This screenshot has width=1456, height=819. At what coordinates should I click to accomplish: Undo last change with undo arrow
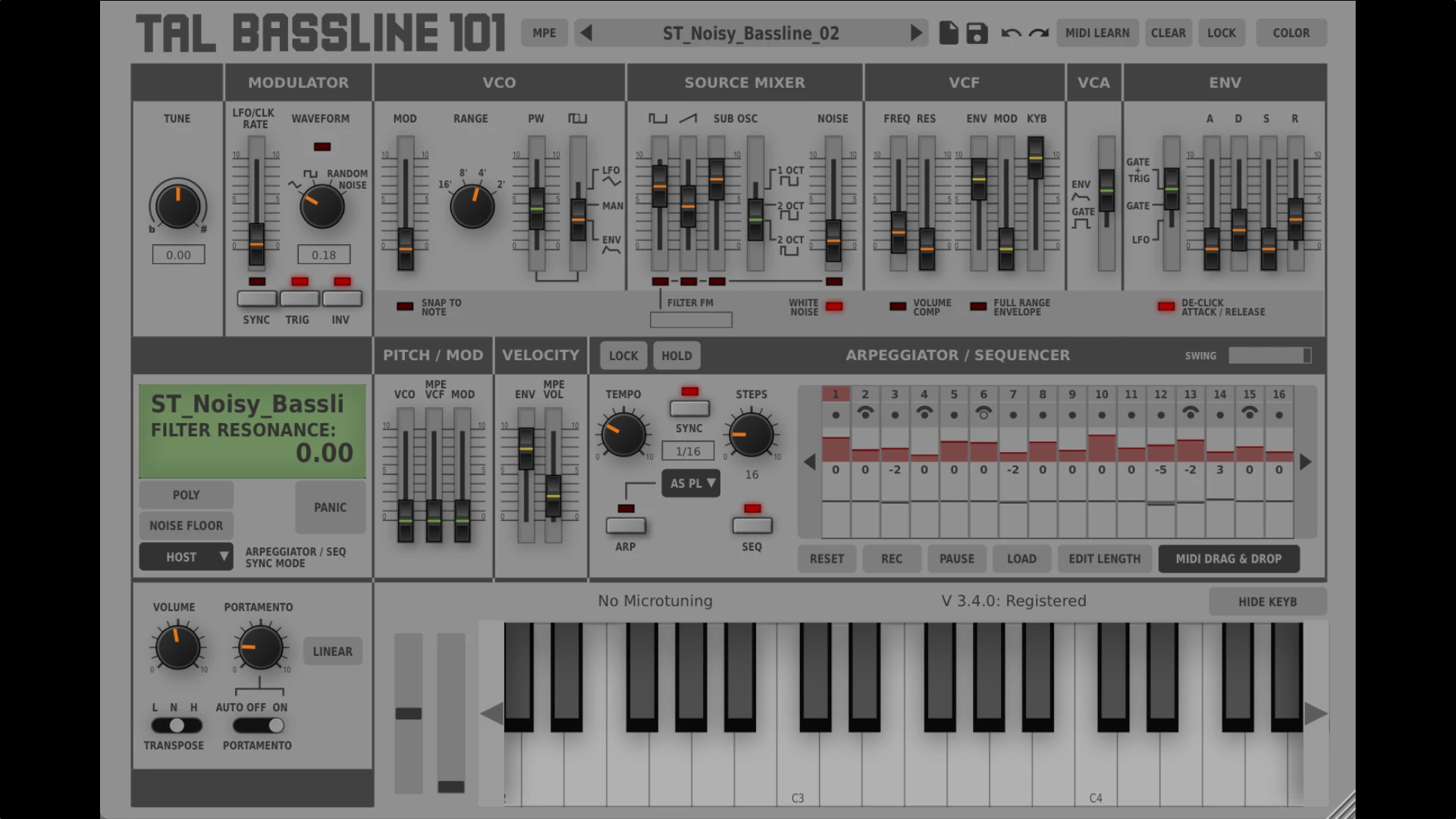pos(1011,33)
